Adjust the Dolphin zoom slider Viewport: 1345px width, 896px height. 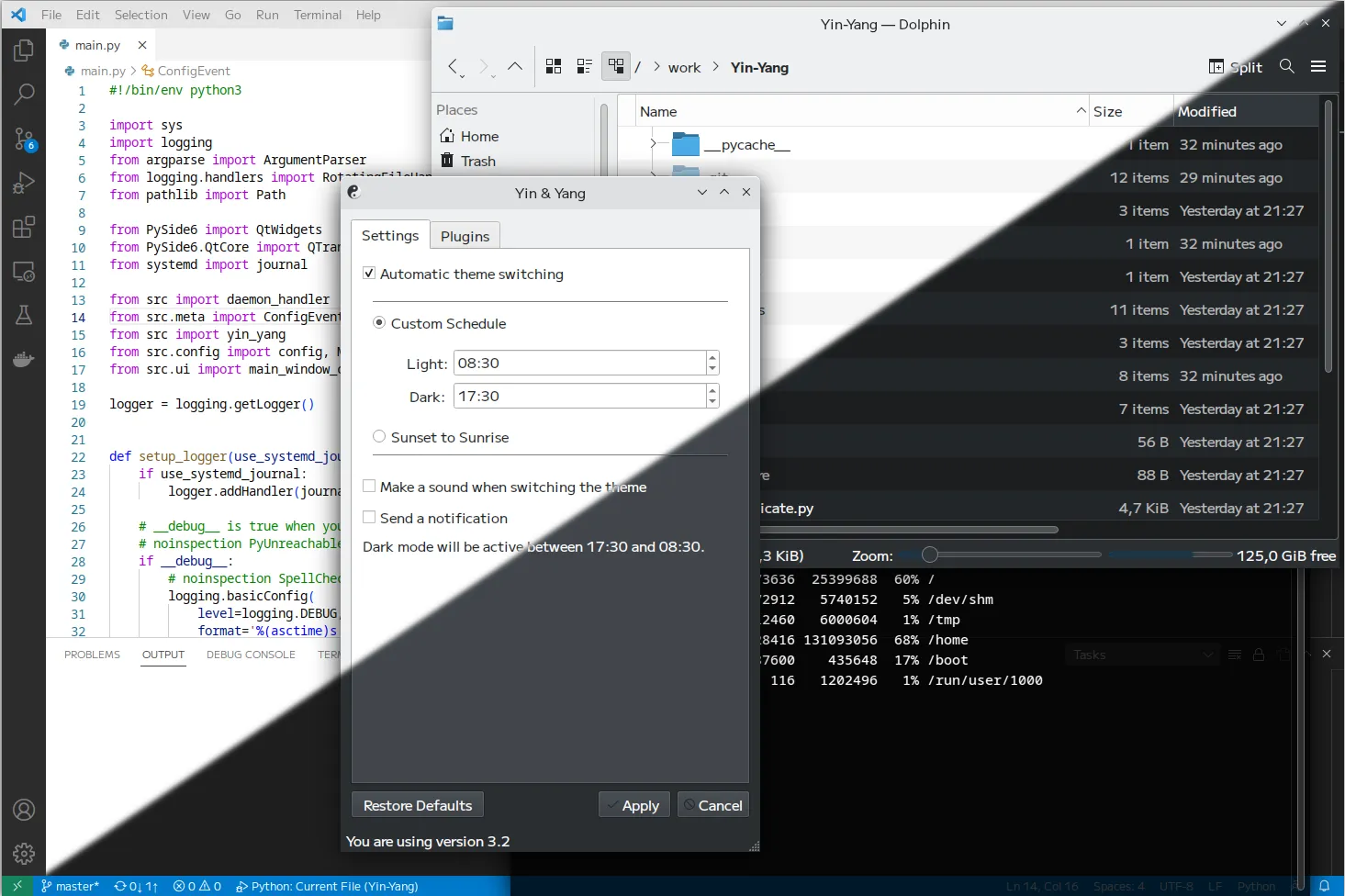tap(930, 554)
